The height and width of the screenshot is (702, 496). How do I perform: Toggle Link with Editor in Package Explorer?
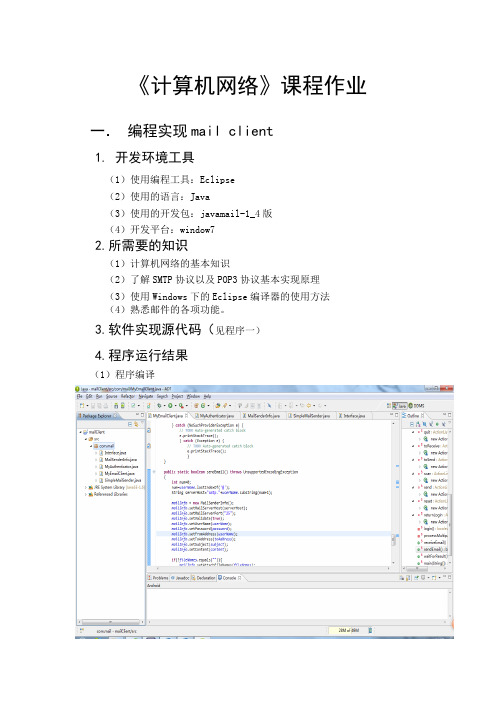point(136,424)
